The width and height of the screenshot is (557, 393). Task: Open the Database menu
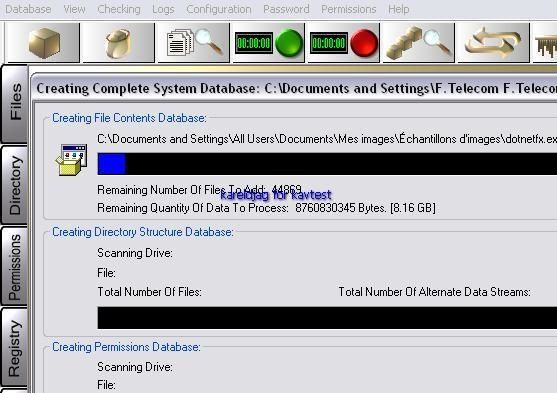tap(28, 9)
